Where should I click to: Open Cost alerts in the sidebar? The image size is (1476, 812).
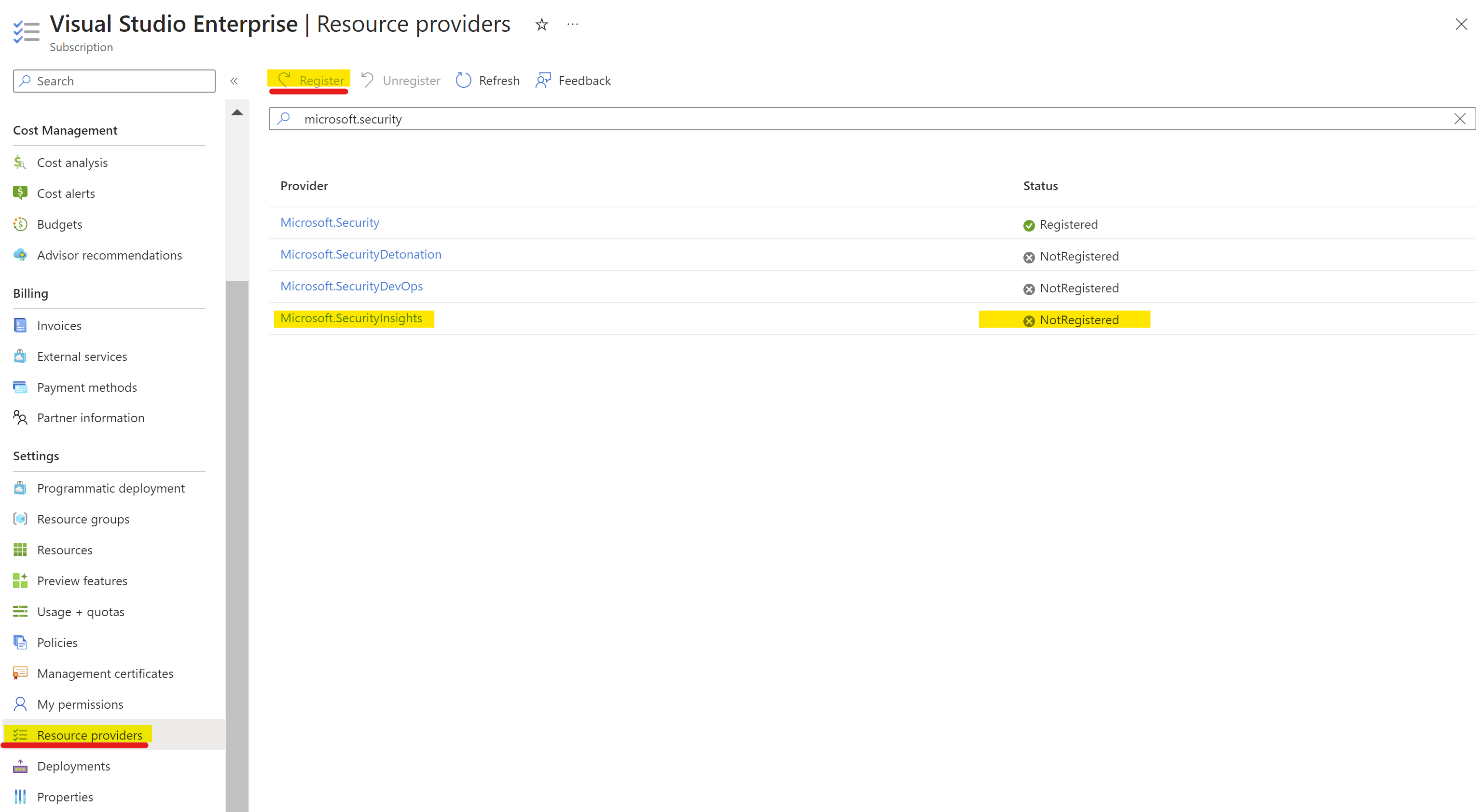pyautogui.click(x=66, y=193)
